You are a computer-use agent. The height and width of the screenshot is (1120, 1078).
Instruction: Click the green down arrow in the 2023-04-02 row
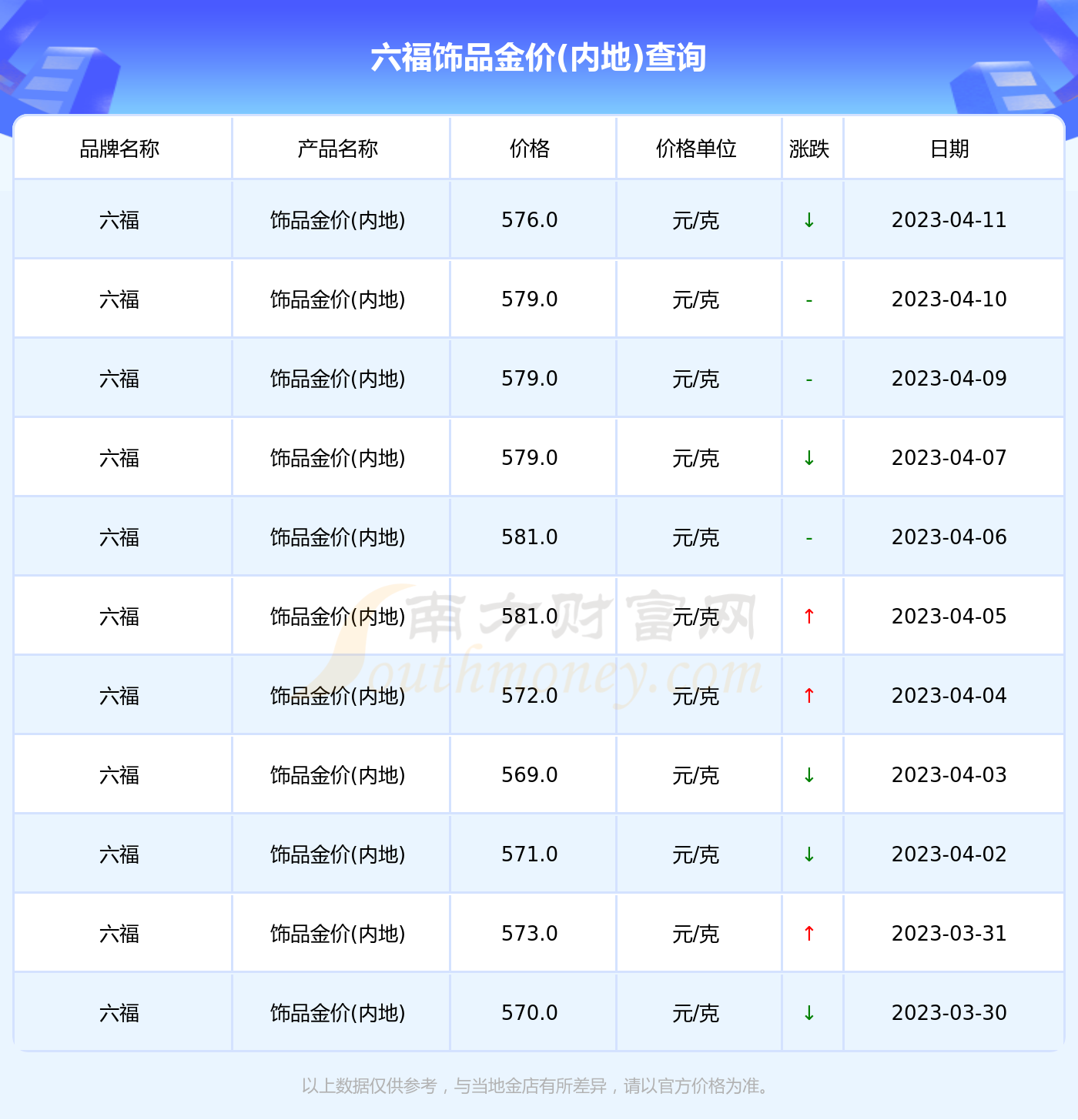(809, 854)
